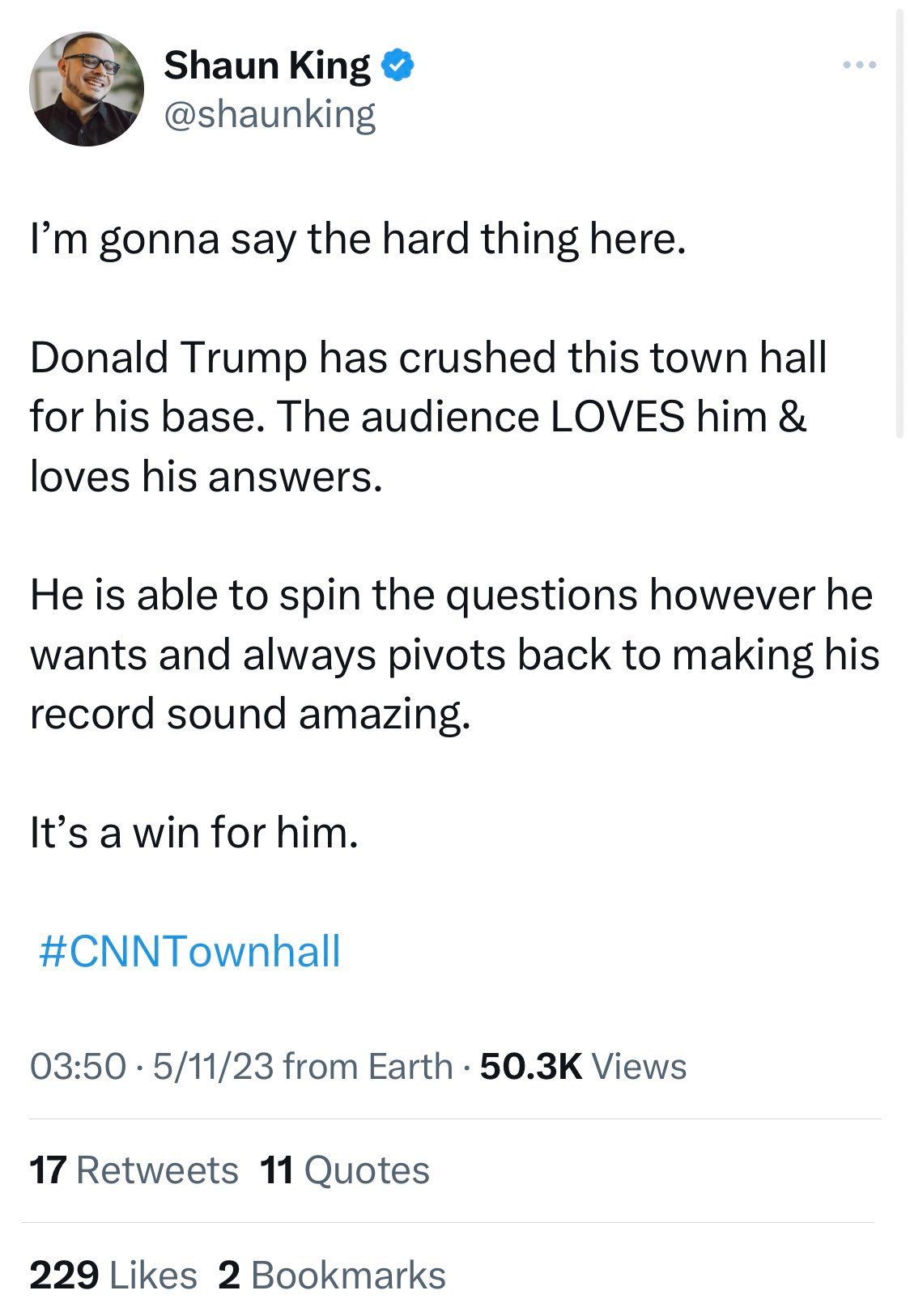Click the line "I'm gonna say the hard thing here."

(358, 239)
